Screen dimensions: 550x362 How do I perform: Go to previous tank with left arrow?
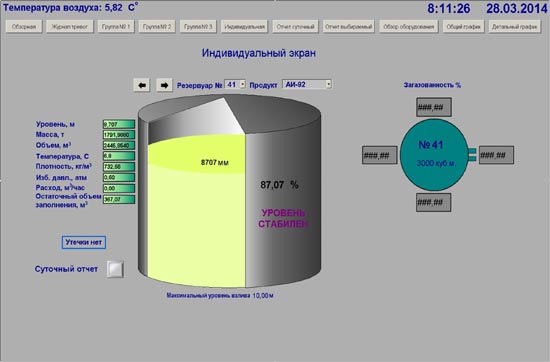coord(142,85)
